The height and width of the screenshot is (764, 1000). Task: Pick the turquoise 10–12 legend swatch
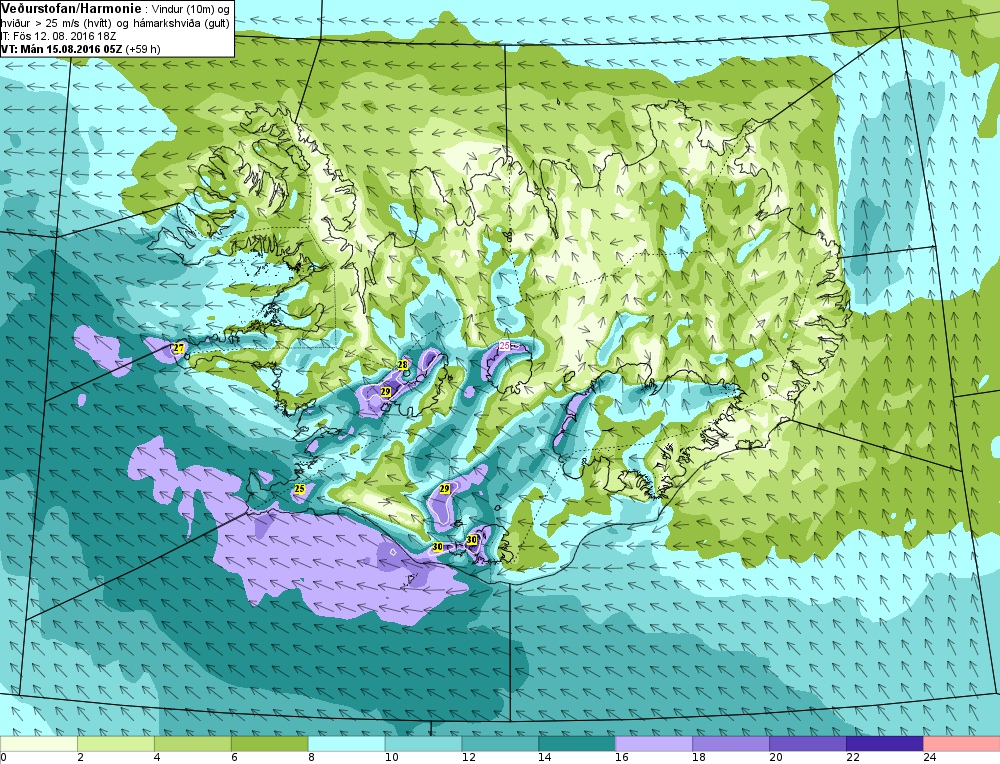(423, 744)
